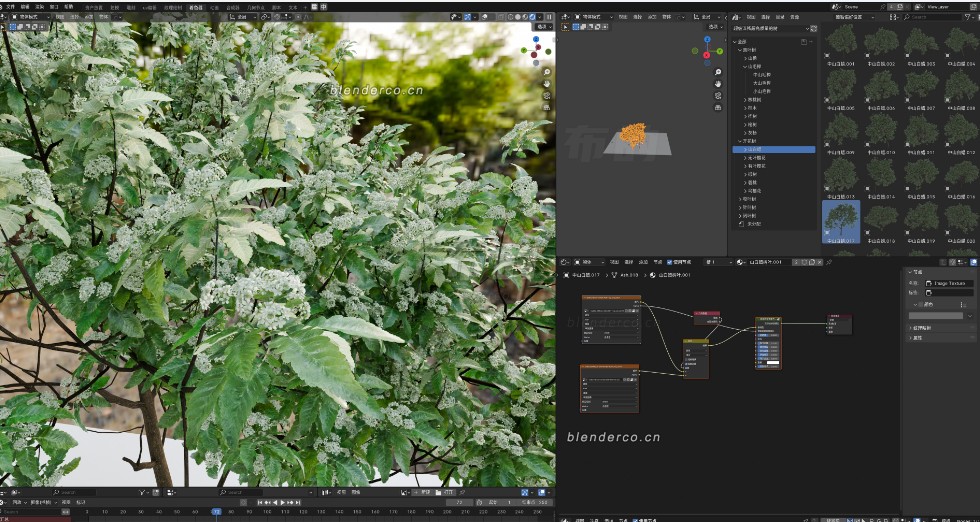Switch to the UV编辑 workspace tab
Image resolution: width=980 pixels, height=522 pixels.
tap(149, 7)
